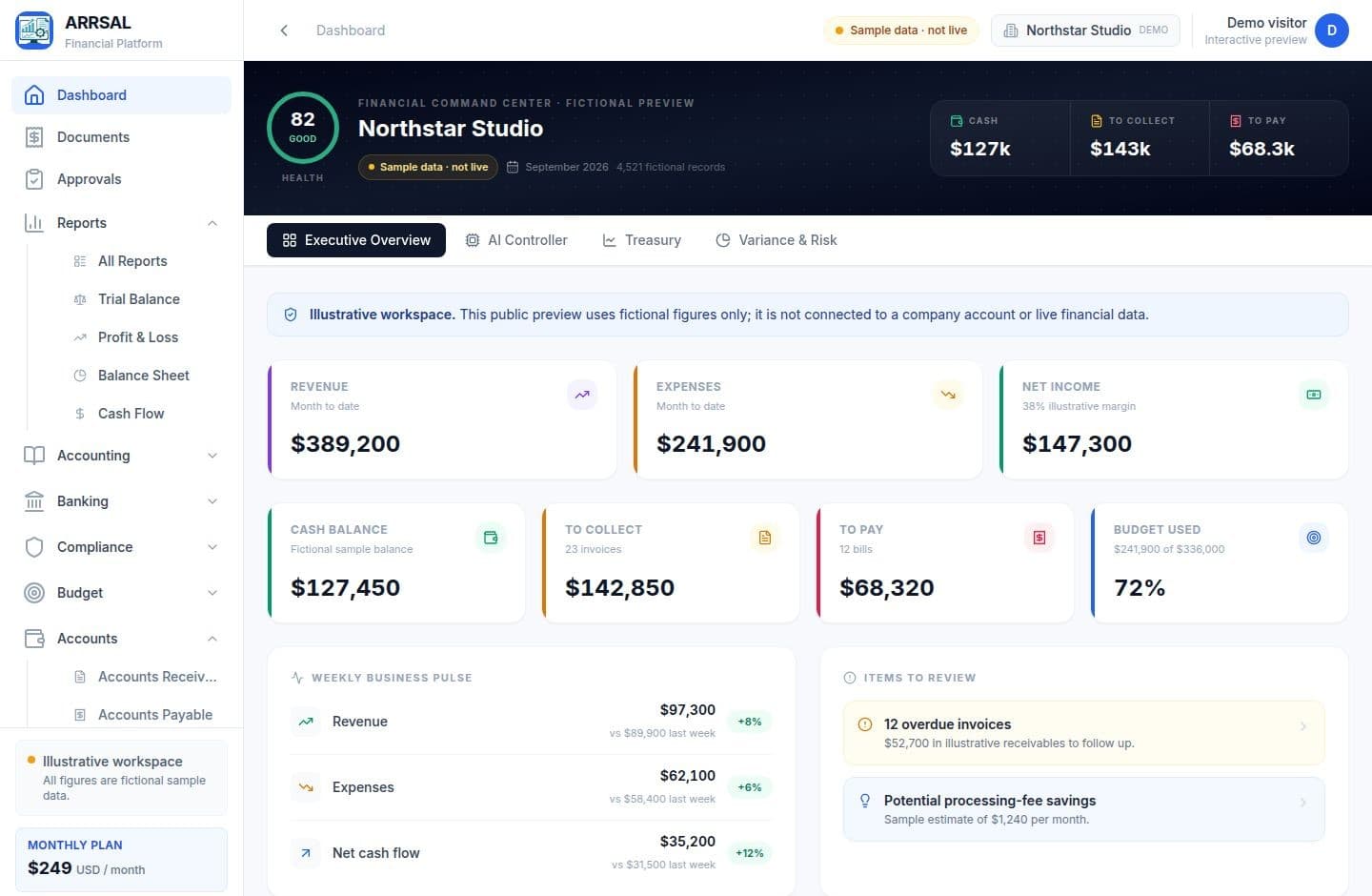Expand the Compliance section chevron

point(212,547)
